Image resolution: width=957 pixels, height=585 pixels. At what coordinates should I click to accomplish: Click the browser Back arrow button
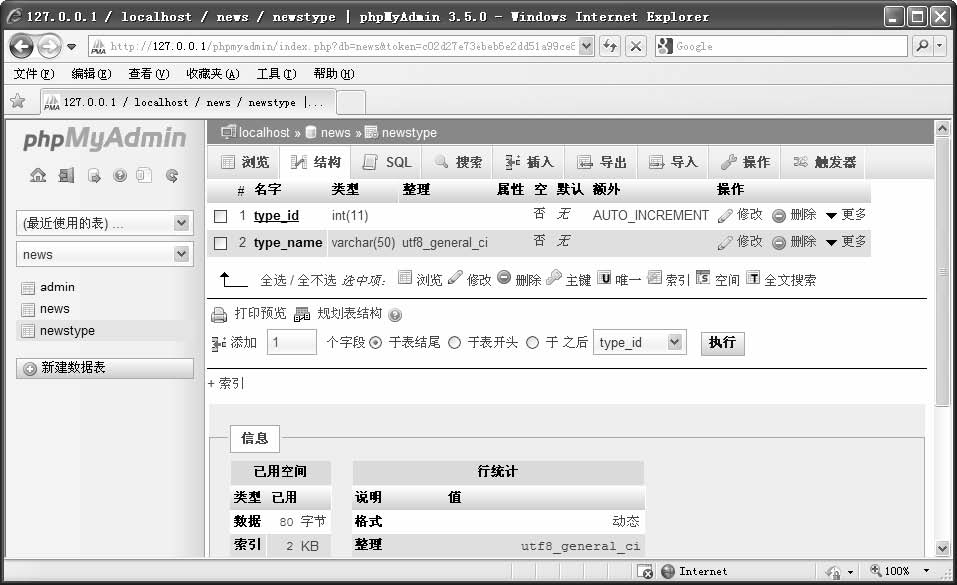(x=22, y=46)
